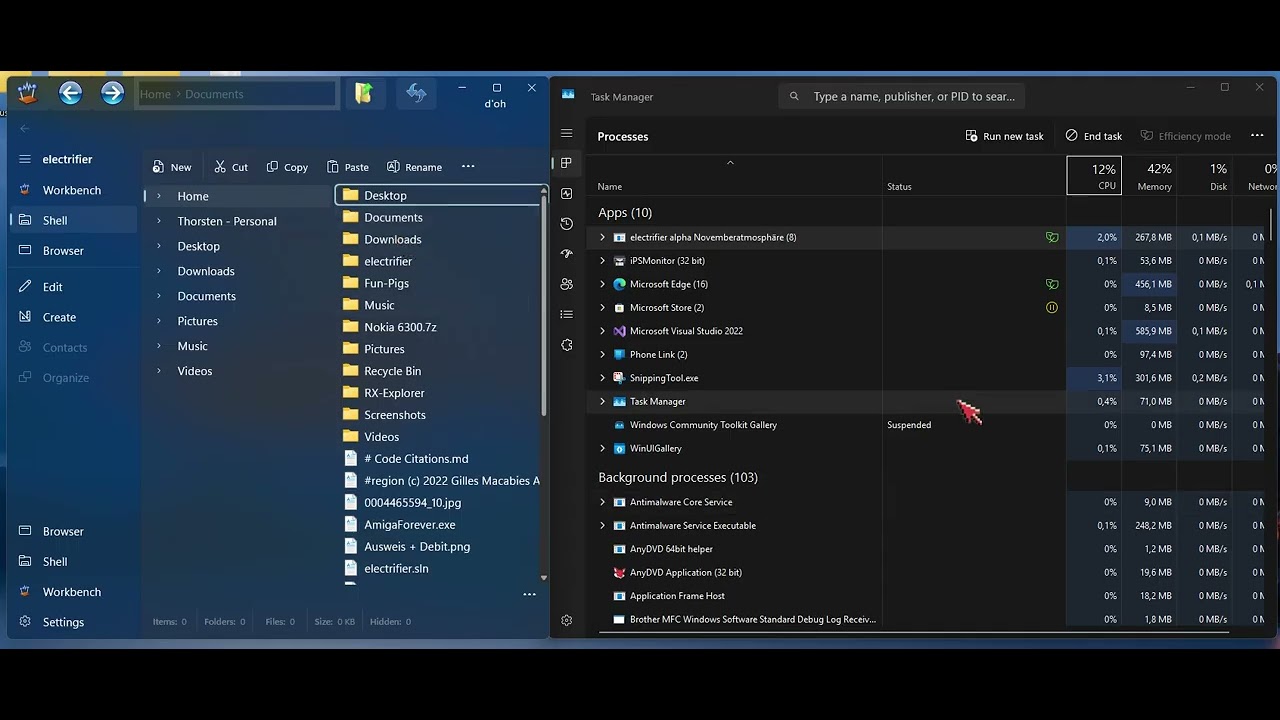Click the double-arrow sync icon in electrifier's title bar
1280x720 pixels.
tap(416, 93)
